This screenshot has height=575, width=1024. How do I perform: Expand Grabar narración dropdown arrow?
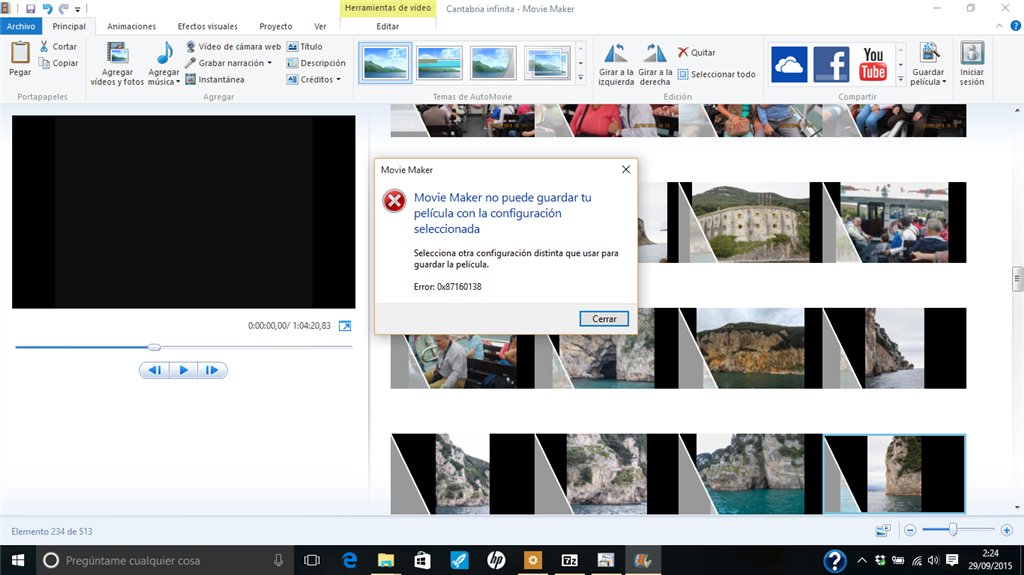pyautogui.click(x=269, y=63)
